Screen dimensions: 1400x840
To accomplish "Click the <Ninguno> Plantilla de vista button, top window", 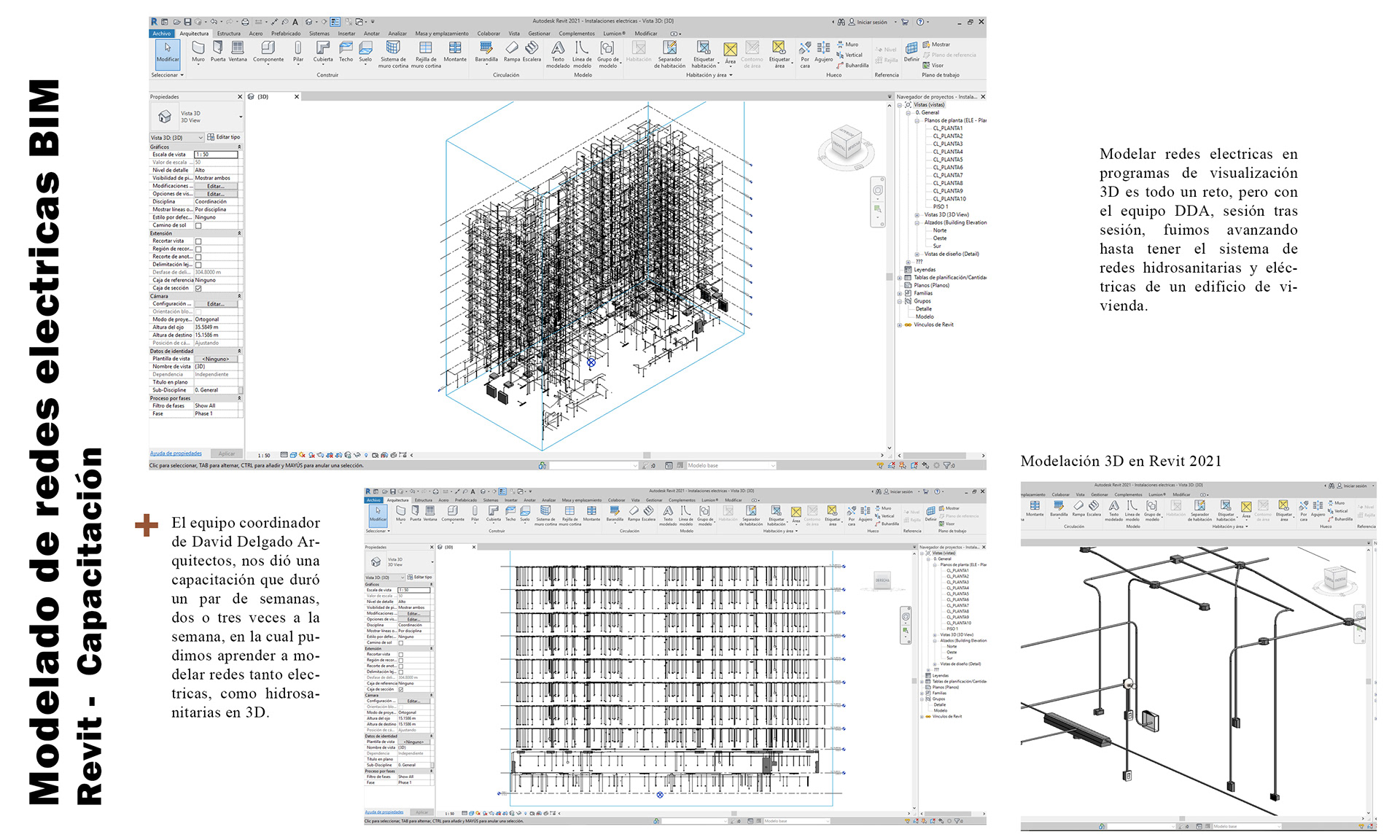I will point(215,359).
